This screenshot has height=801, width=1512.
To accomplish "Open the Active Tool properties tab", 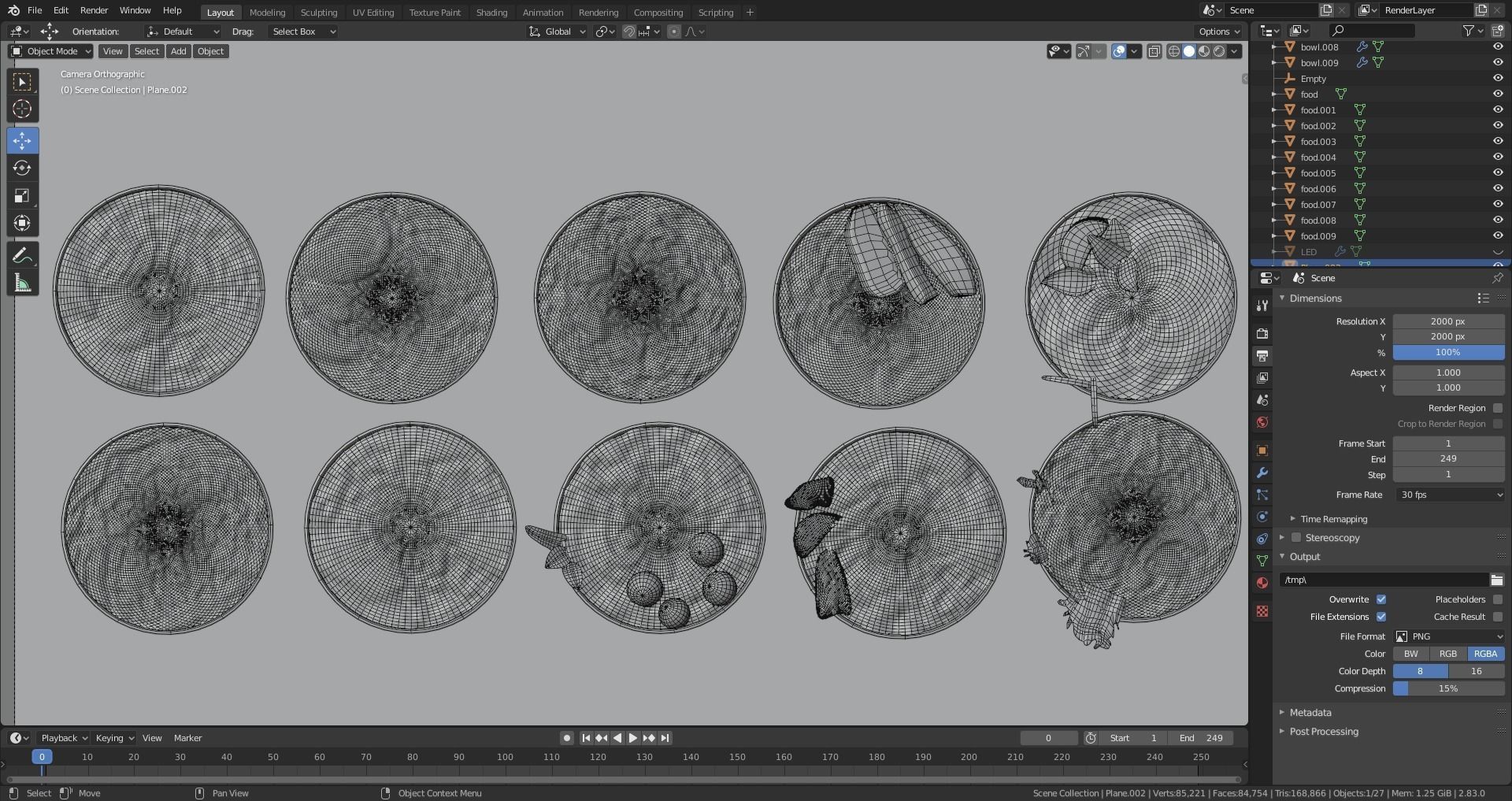I will [x=1262, y=305].
